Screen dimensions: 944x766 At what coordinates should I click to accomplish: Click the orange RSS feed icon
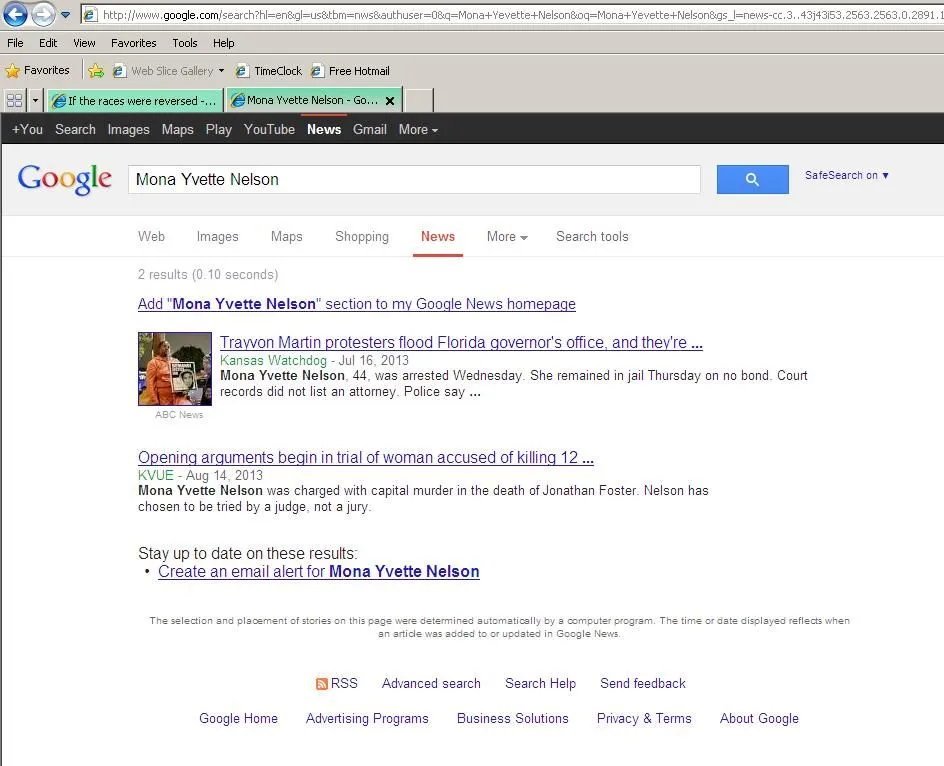(x=321, y=684)
